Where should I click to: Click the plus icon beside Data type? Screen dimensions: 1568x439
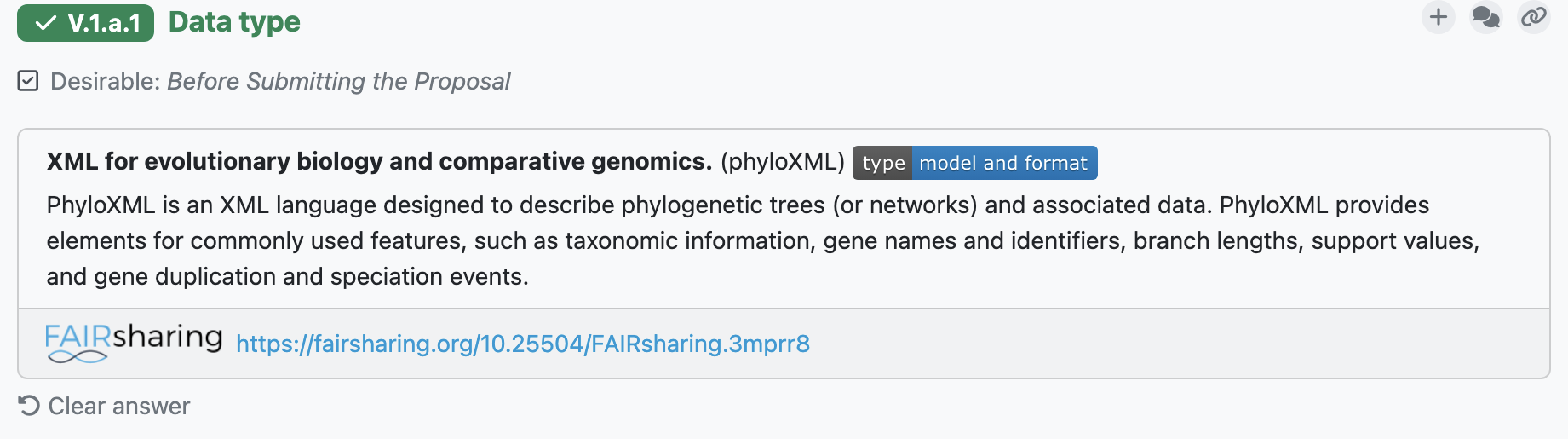tap(1439, 17)
